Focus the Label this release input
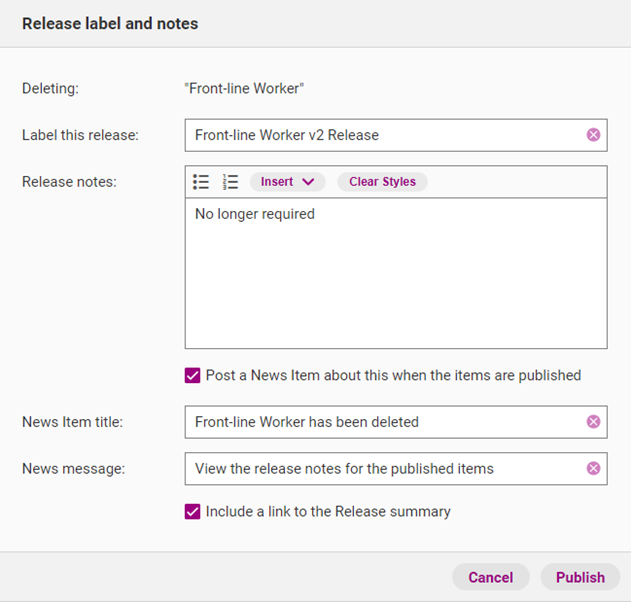This screenshot has height=602, width=631. coord(380,135)
